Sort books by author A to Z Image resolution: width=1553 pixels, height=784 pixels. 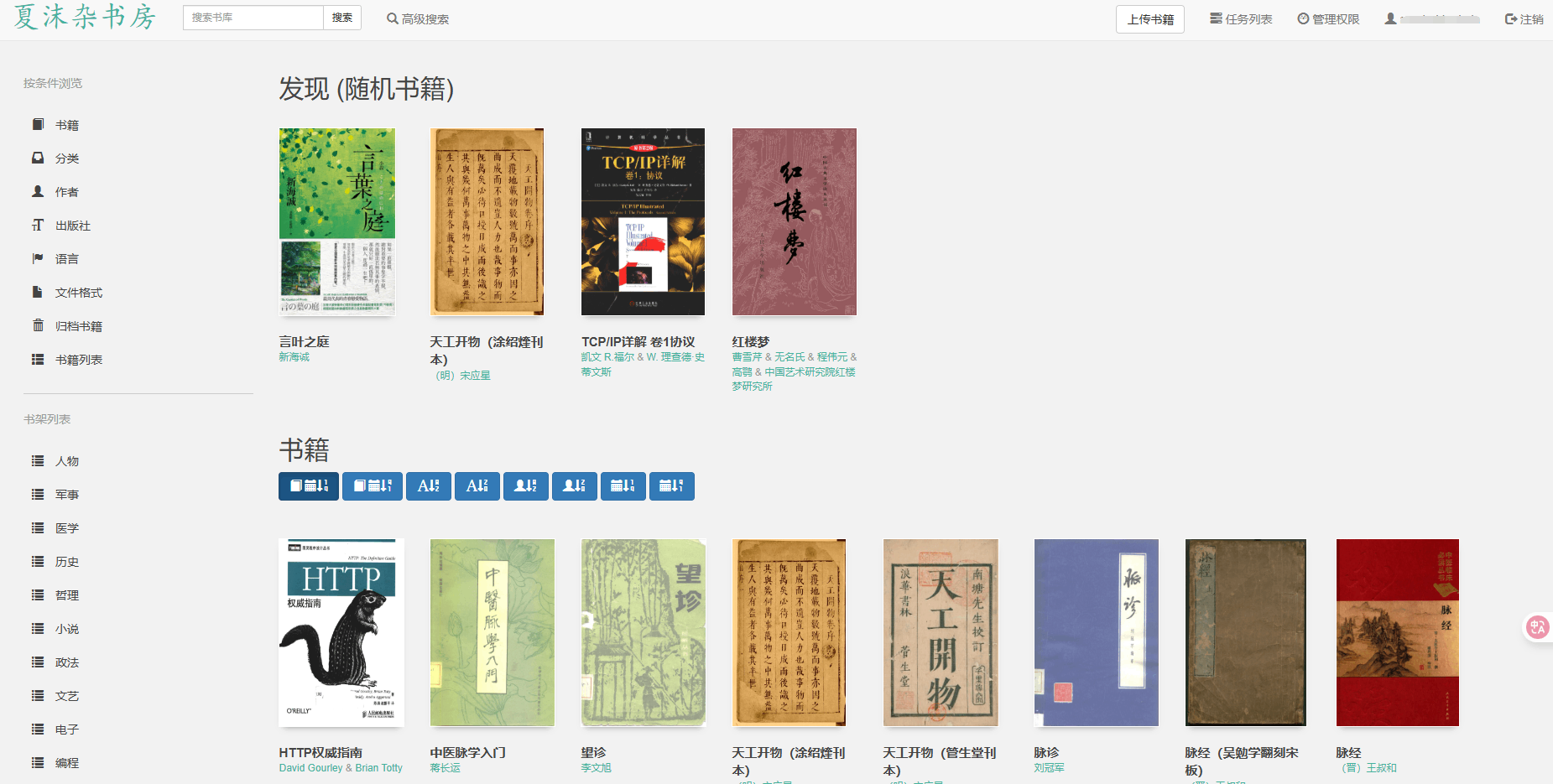pos(526,486)
